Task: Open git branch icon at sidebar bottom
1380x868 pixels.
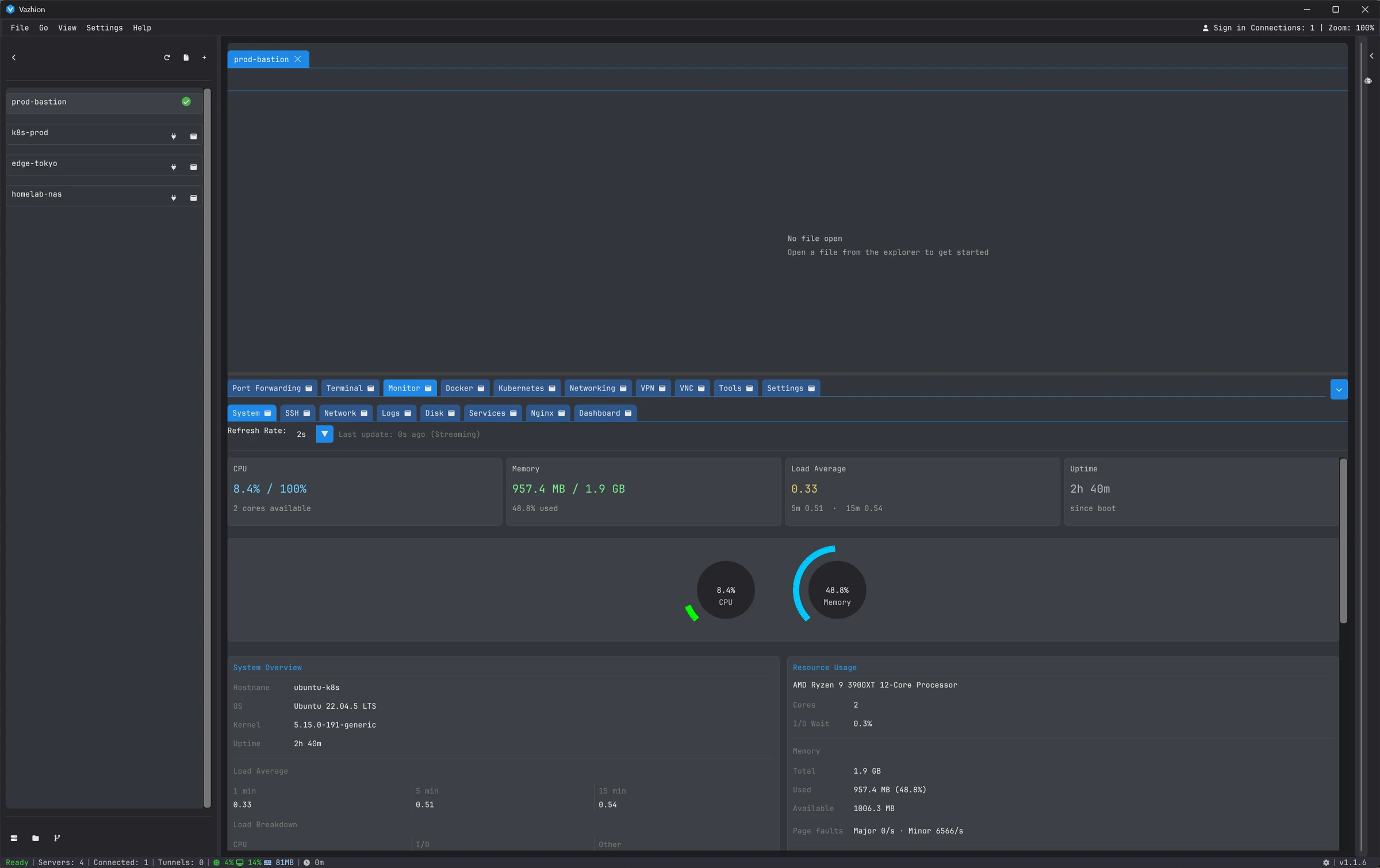Action: pos(57,838)
